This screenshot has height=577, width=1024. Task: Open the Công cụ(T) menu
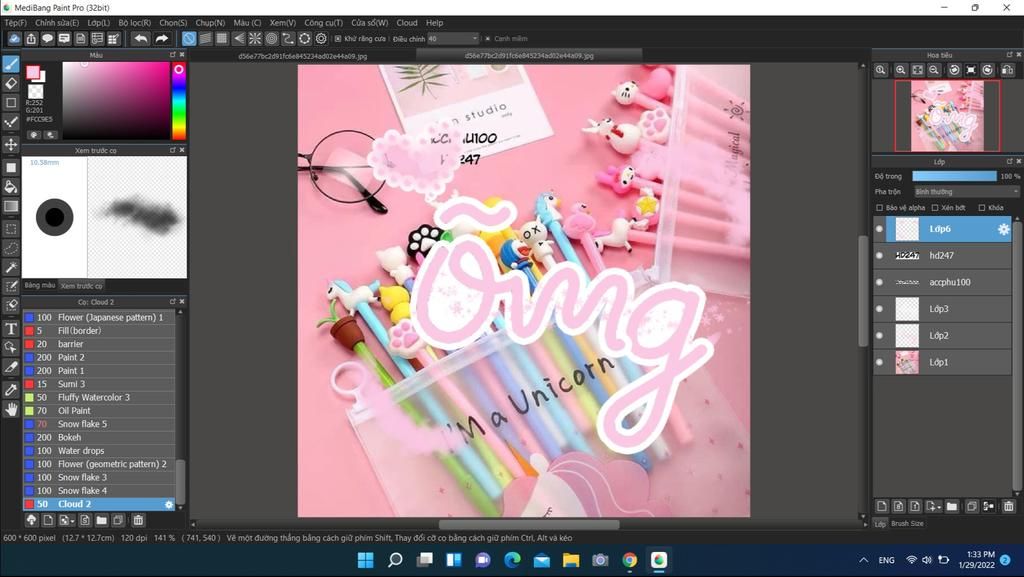323,23
